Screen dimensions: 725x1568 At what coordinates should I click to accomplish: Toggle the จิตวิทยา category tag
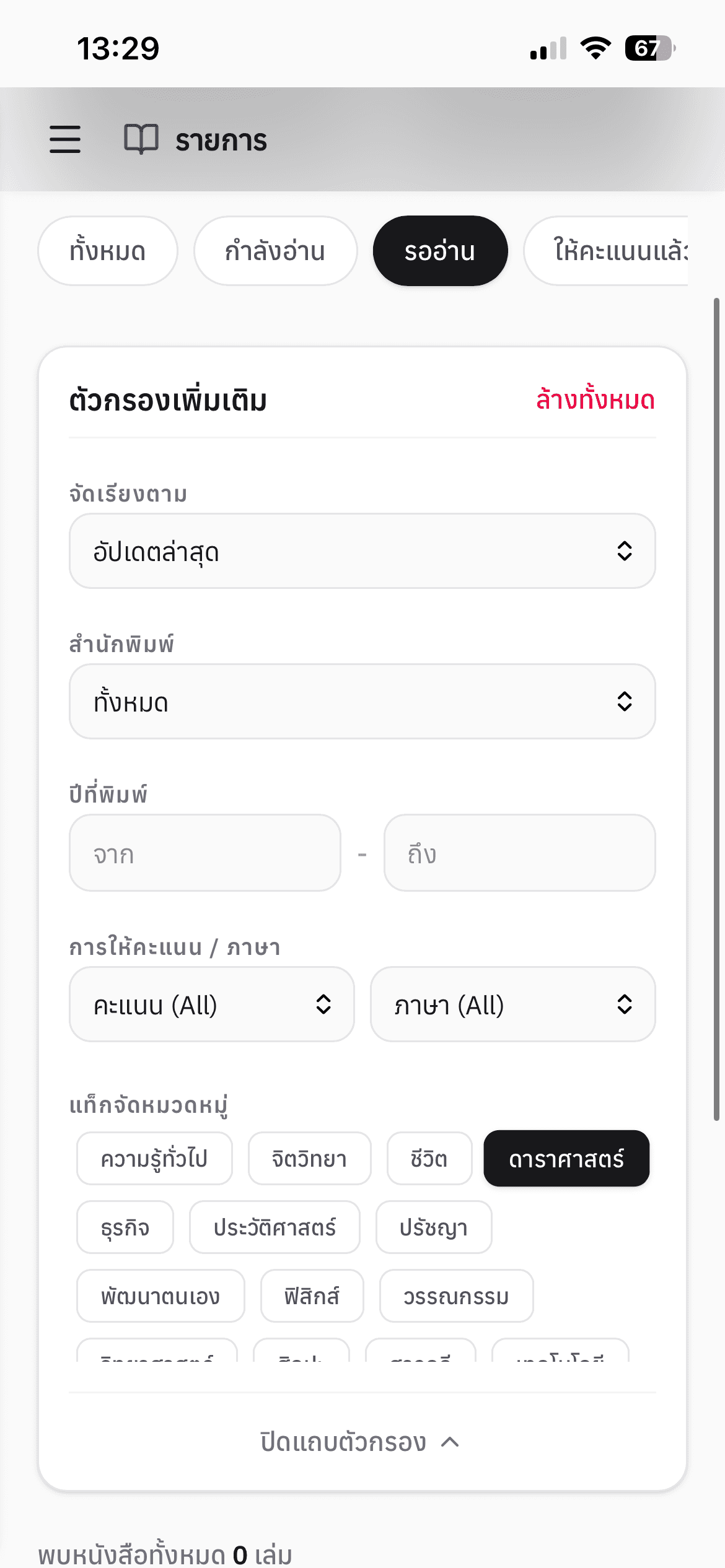coord(309,1159)
